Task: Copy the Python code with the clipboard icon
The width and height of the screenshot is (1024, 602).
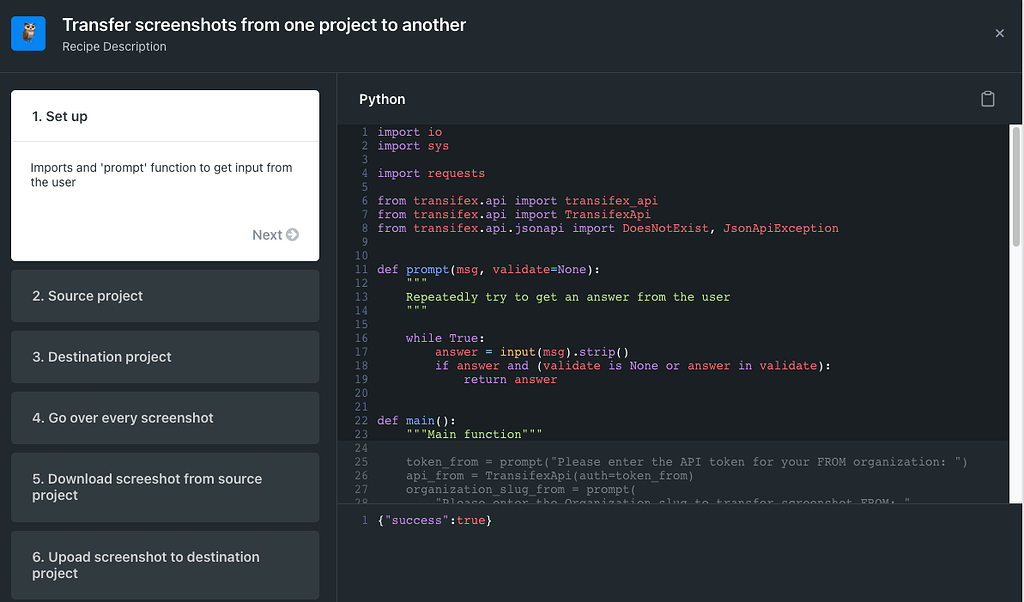Action: click(x=988, y=99)
